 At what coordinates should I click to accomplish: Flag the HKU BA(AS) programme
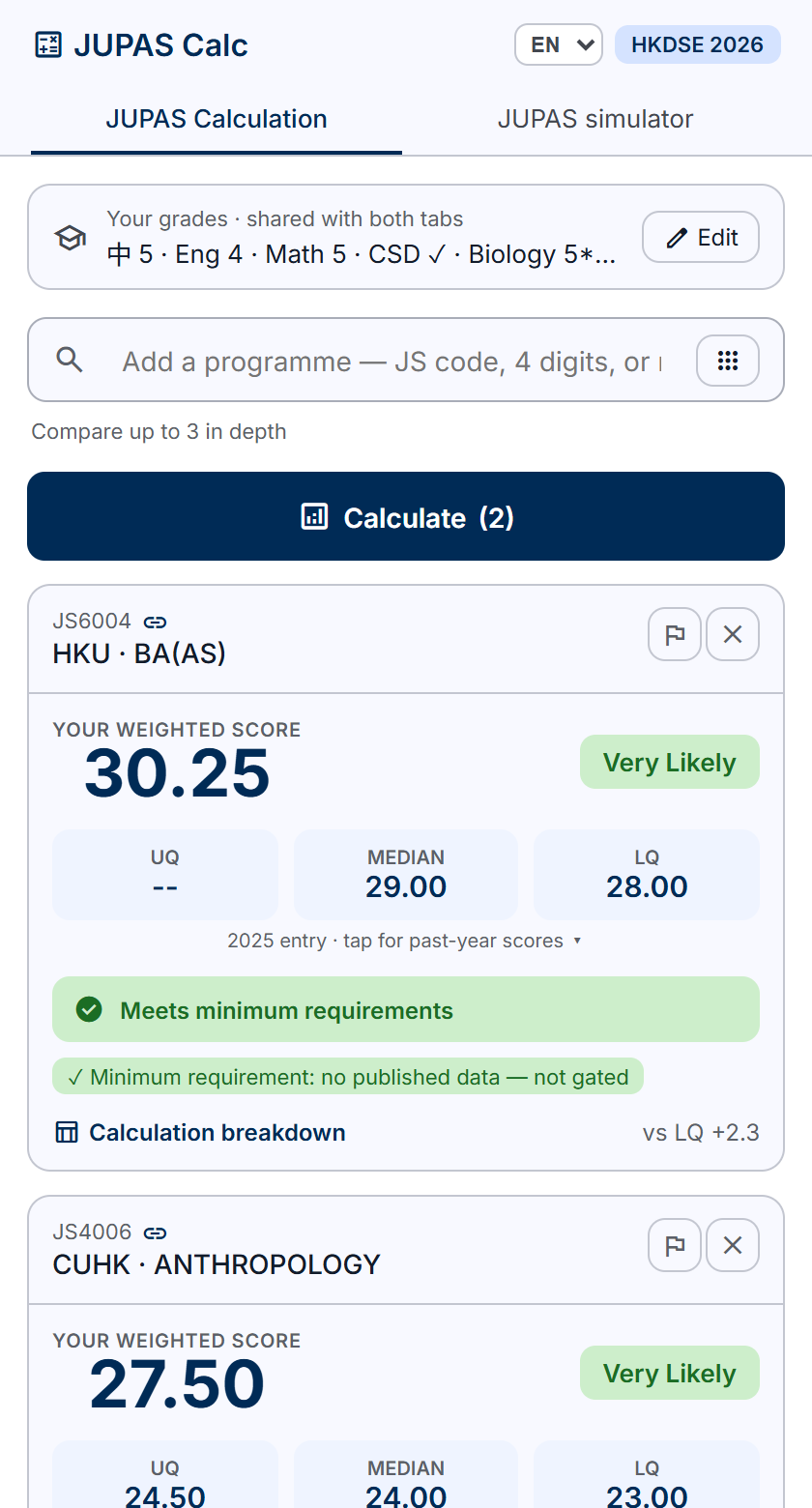[675, 634]
